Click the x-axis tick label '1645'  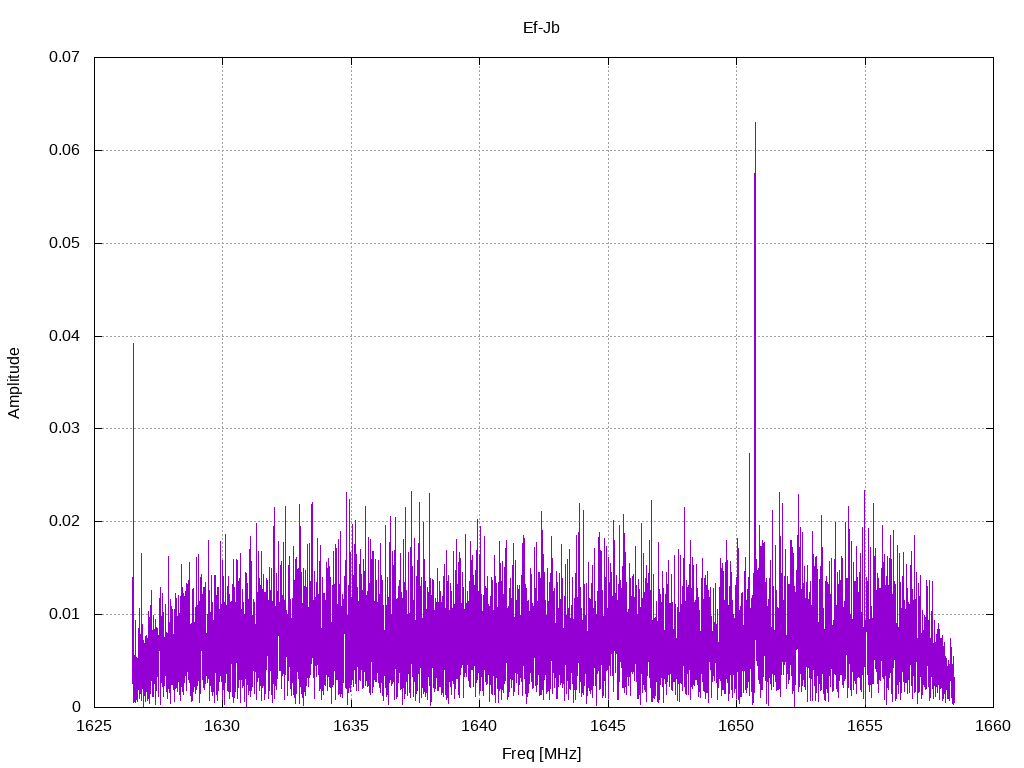(x=608, y=726)
